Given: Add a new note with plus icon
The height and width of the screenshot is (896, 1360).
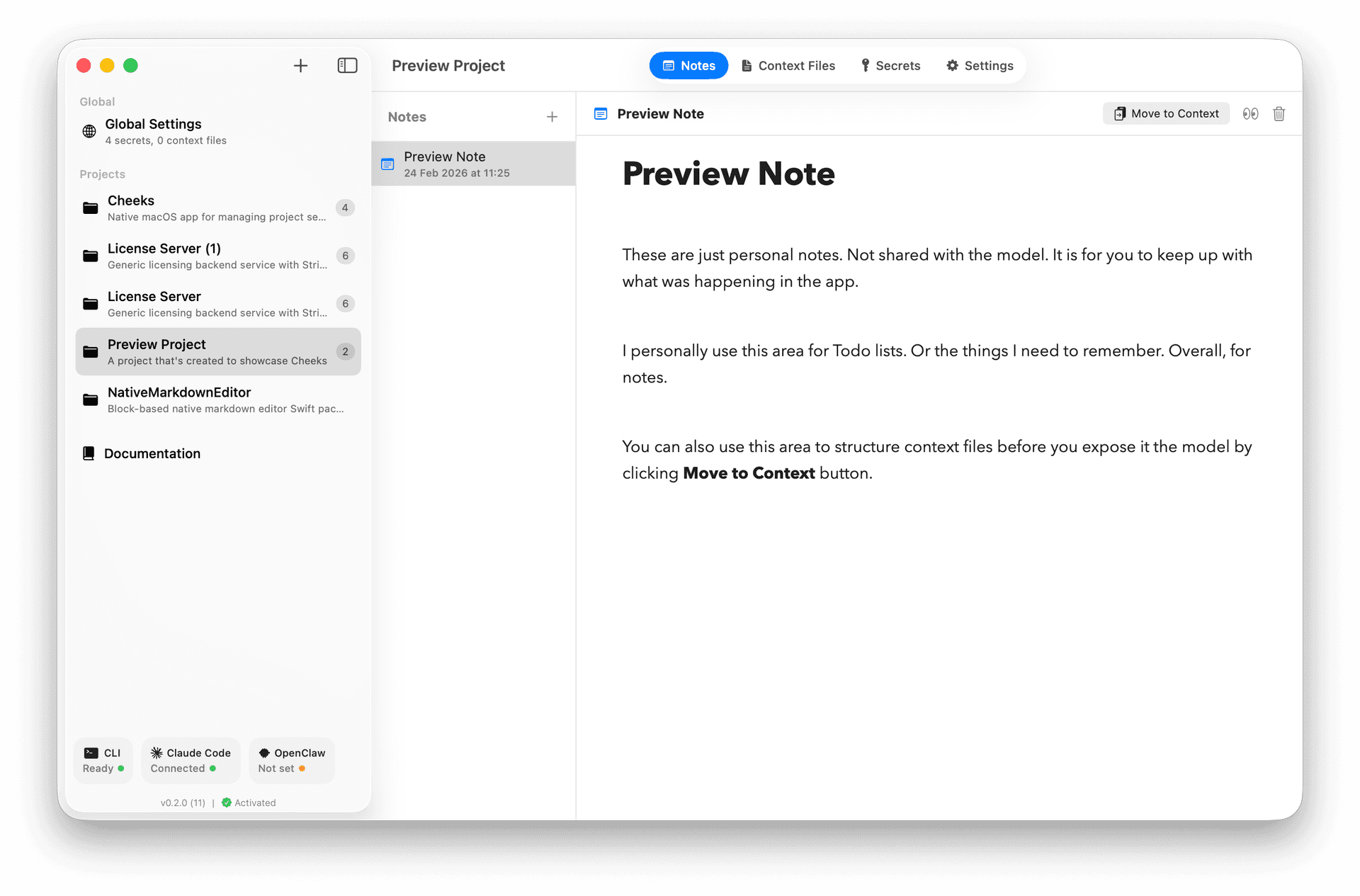Looking at the screenshot, I should click(552, 117).
